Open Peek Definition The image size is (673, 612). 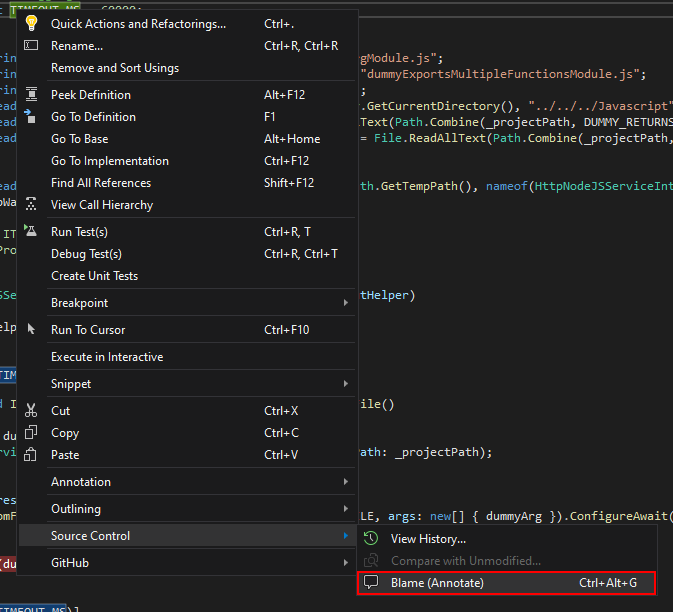tap(187, 94)
